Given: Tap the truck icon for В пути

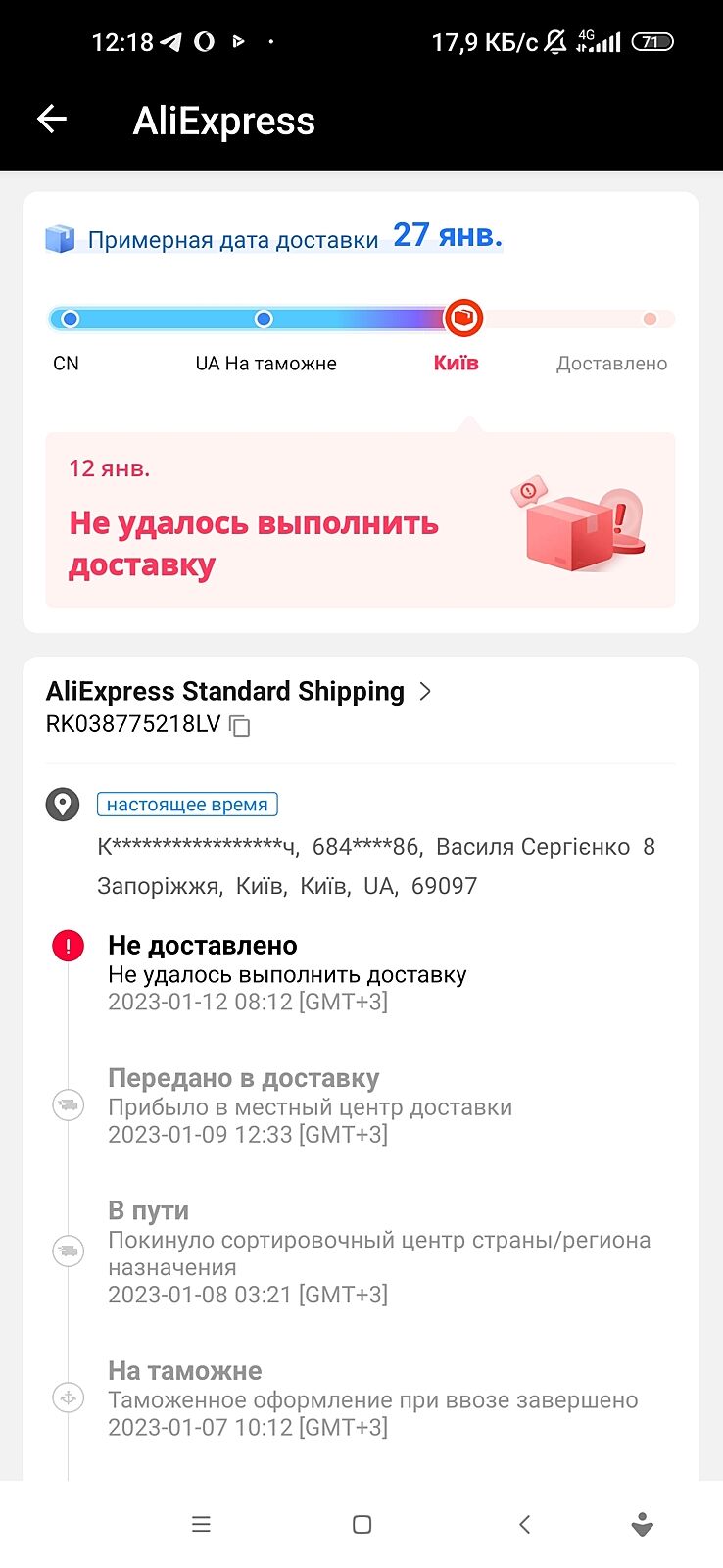Looking at the screenshot, I should [x=68, y=1251].
